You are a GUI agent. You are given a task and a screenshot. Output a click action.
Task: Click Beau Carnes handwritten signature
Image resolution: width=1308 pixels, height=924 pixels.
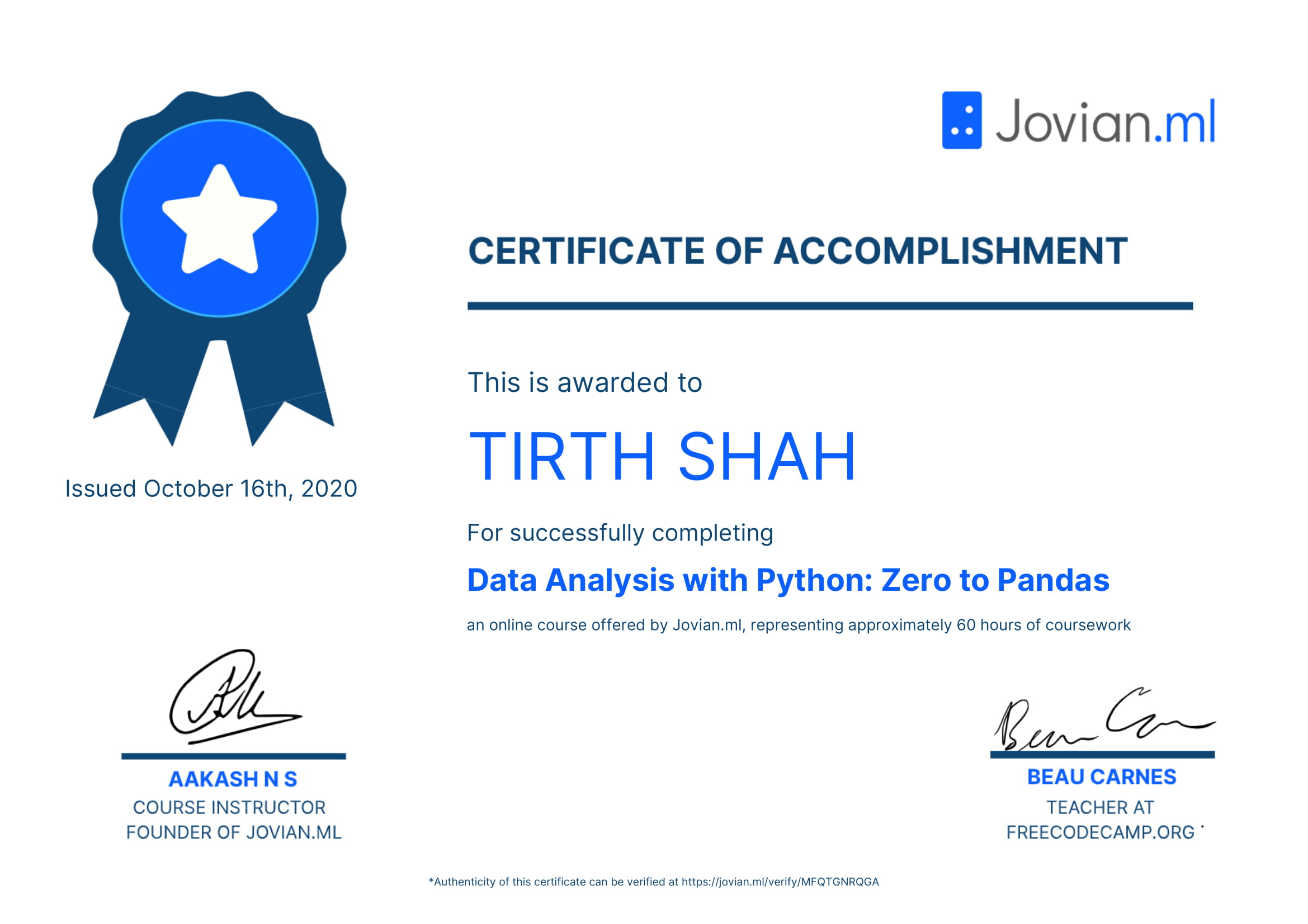coord(1101,721)
